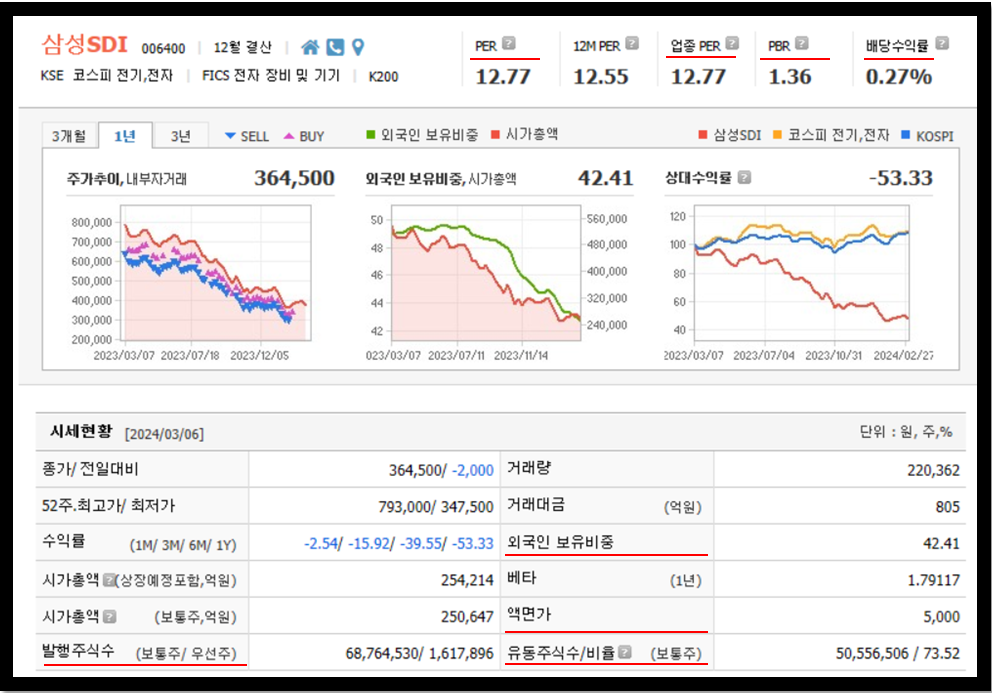The width and height of the screenshot is (992, 693).
Task: Open help icon beside 시가총액 (상장예정포함)
Action: (109, 580)
